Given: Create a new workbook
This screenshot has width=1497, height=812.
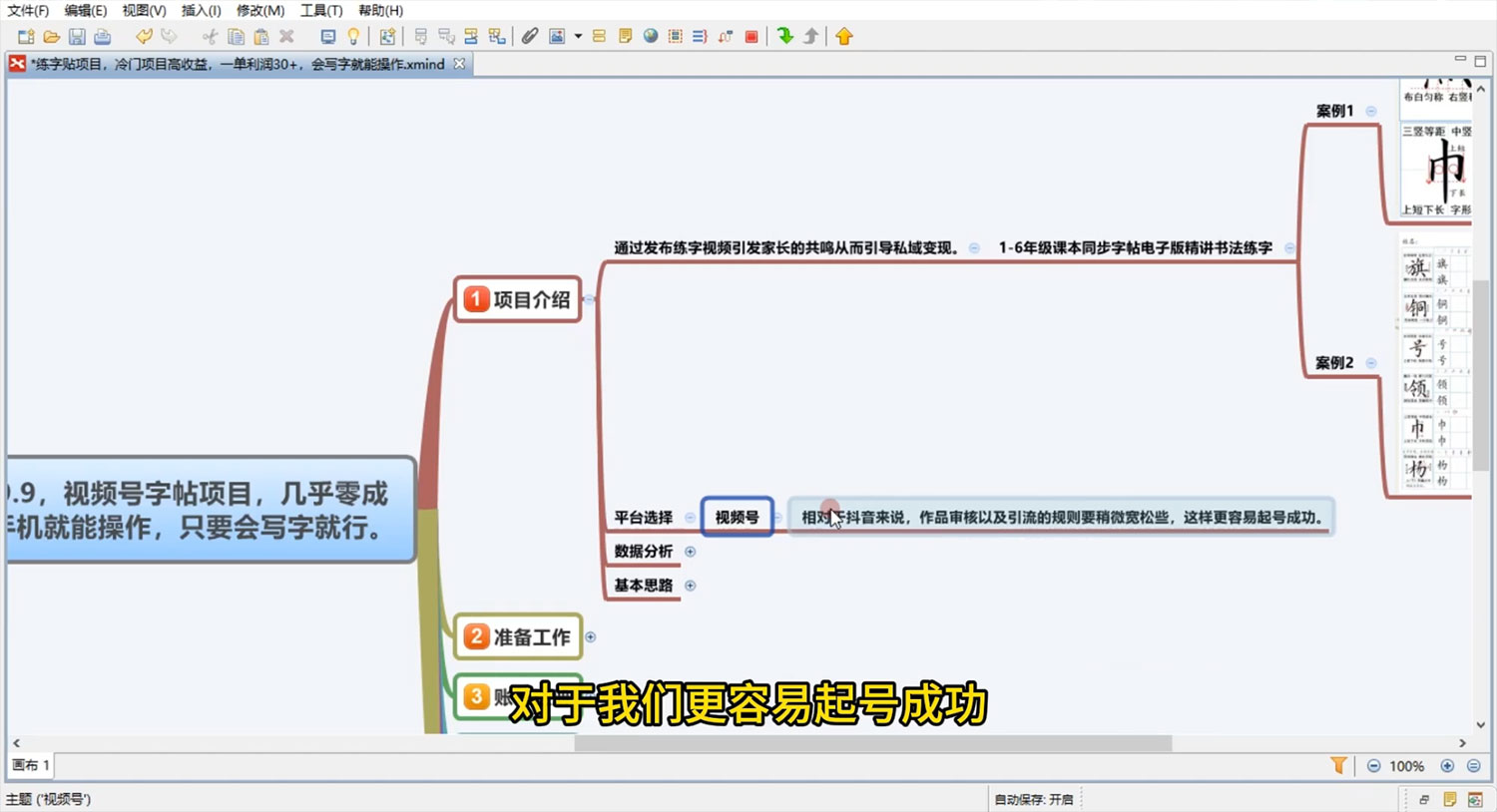Looking at the screenshot, I should point(24,37).
